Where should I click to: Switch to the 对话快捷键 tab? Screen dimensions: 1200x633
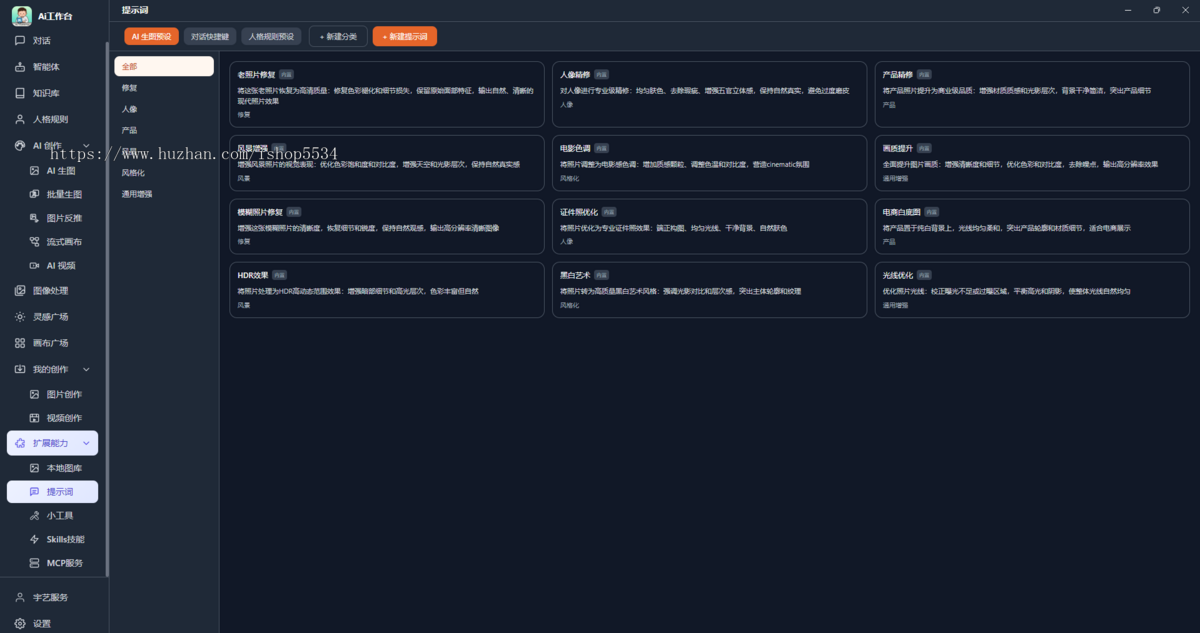210,37
